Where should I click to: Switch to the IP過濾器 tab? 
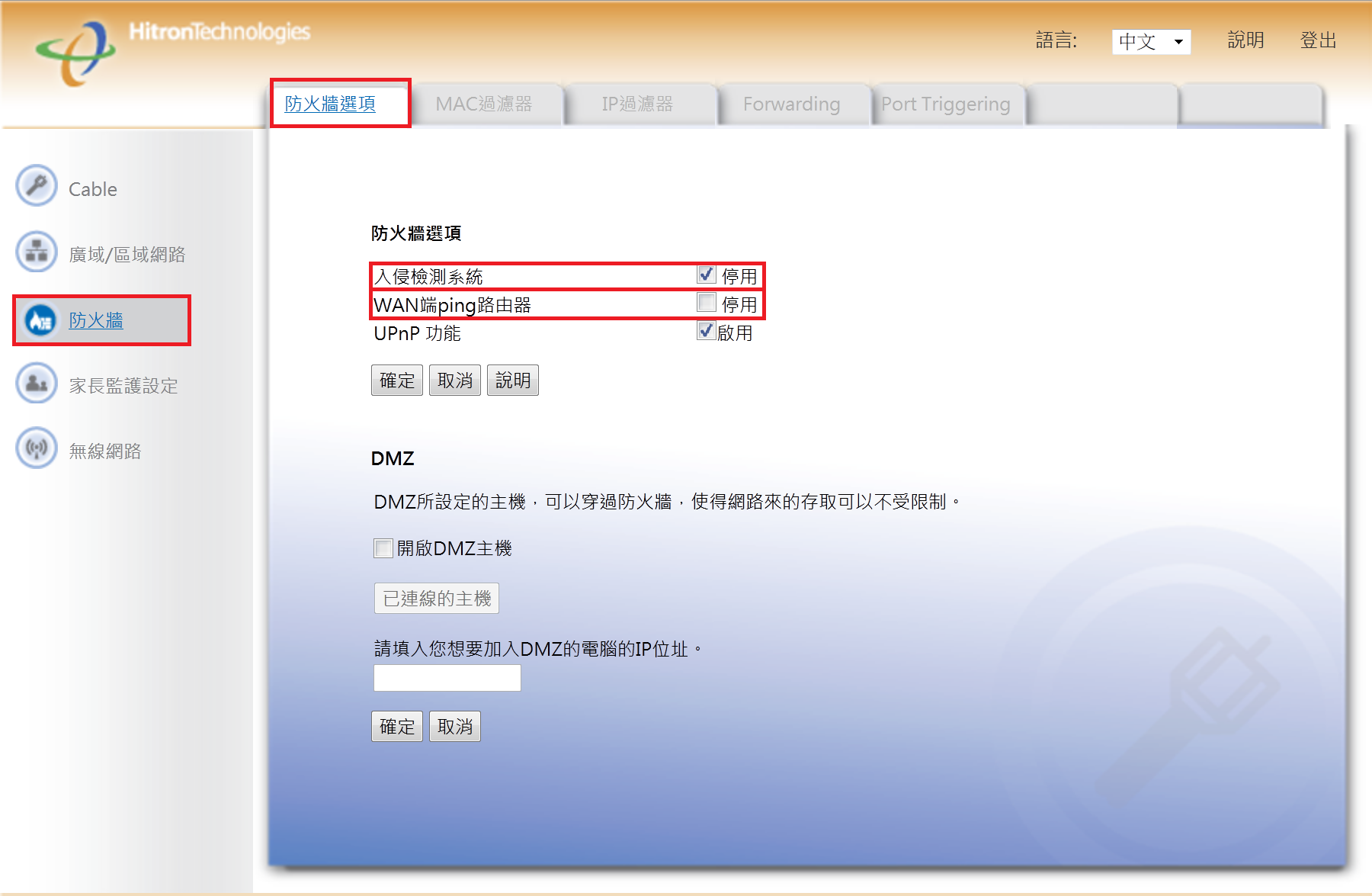click(x=637, y=104)
